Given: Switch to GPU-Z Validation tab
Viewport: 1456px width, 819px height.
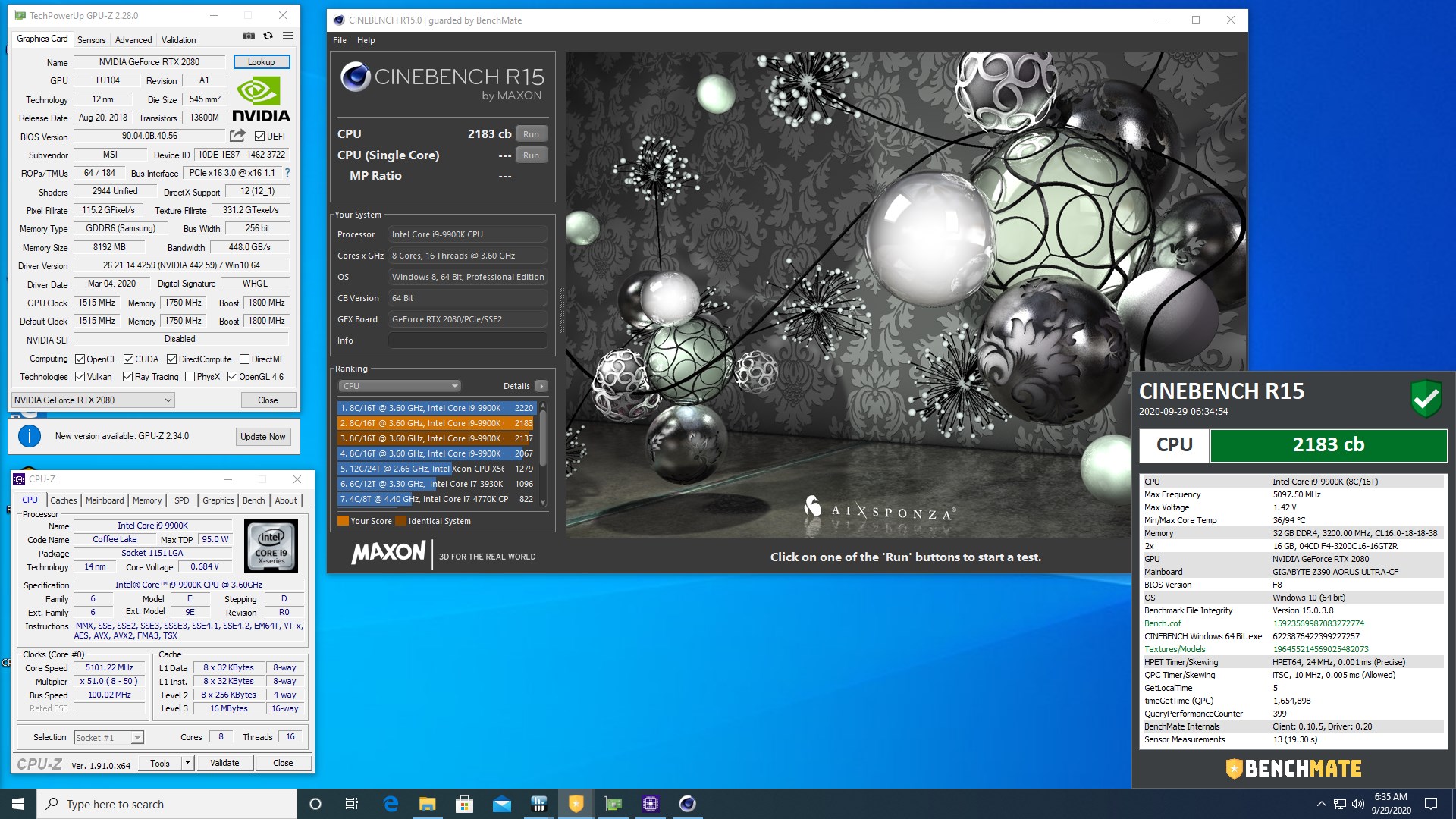Looking at the screenshot, I should pos(179,40).
